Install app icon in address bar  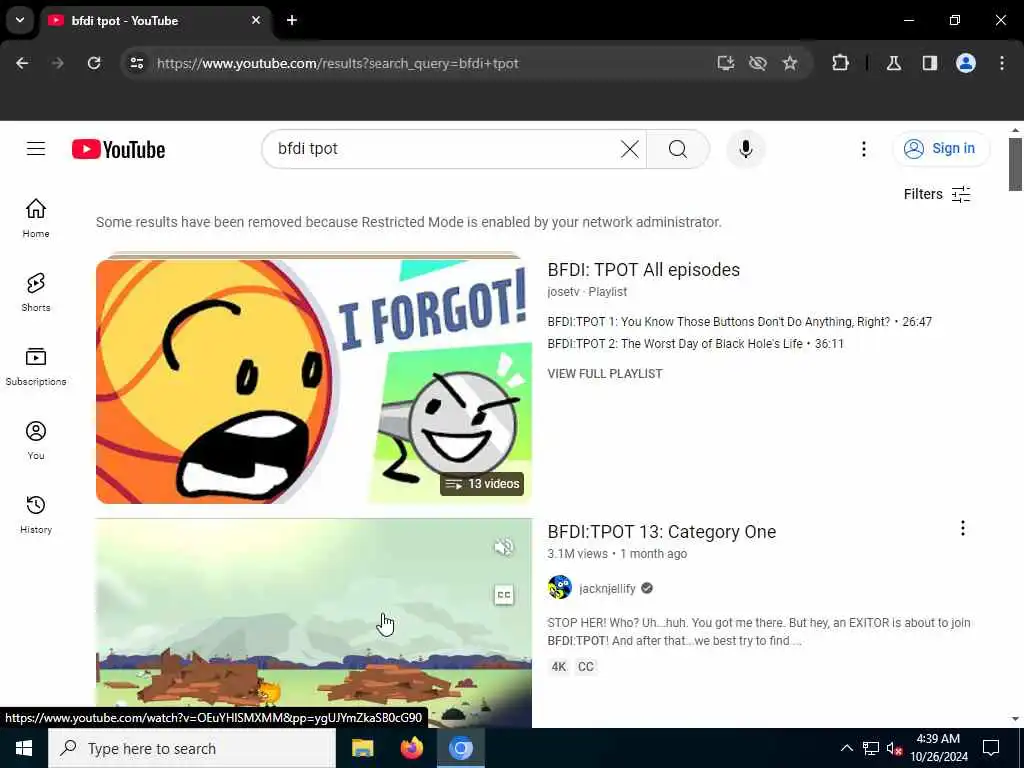coord(726,63)
